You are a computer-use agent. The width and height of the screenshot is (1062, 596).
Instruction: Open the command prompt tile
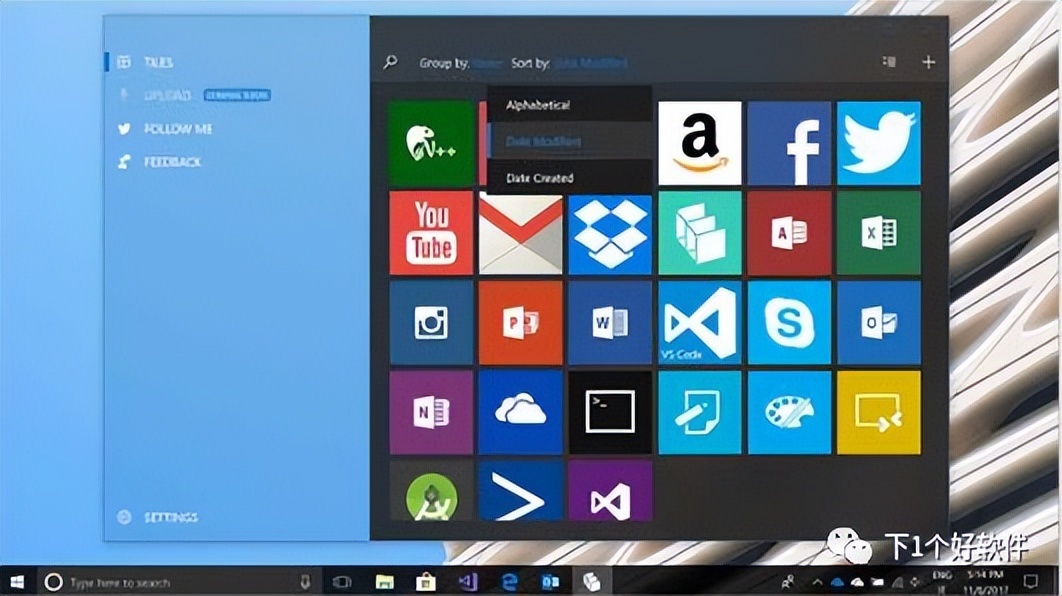(610, 412)
